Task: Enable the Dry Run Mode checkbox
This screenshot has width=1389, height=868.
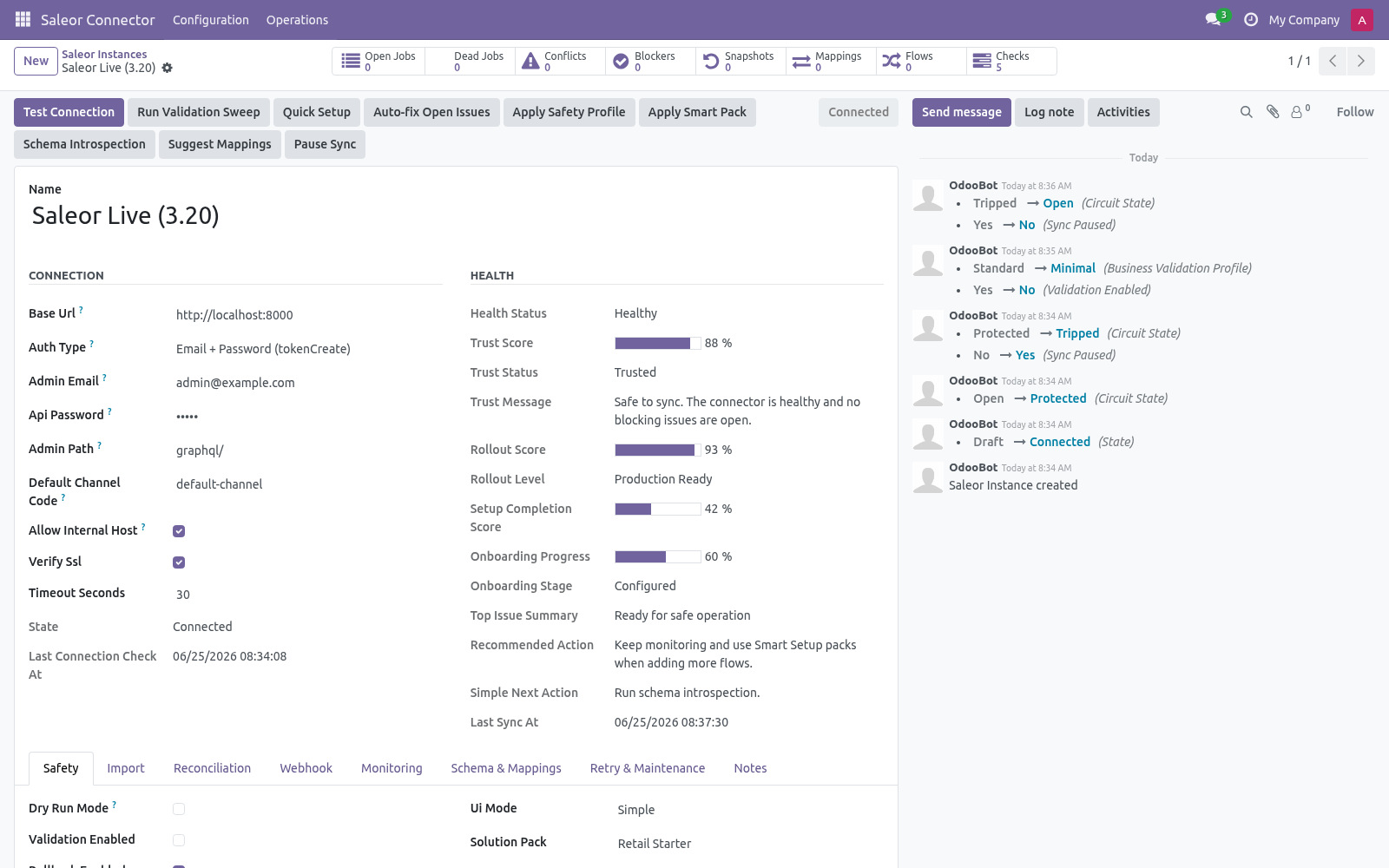Action: tap(179, 809)
